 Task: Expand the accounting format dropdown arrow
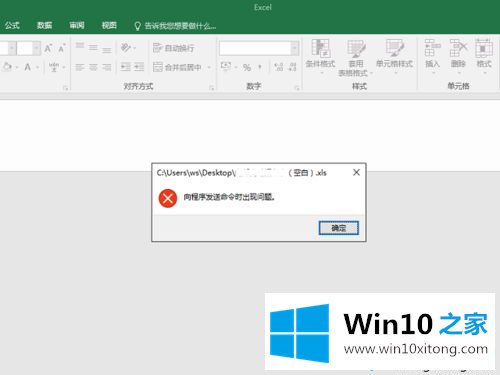coord(236,67)
